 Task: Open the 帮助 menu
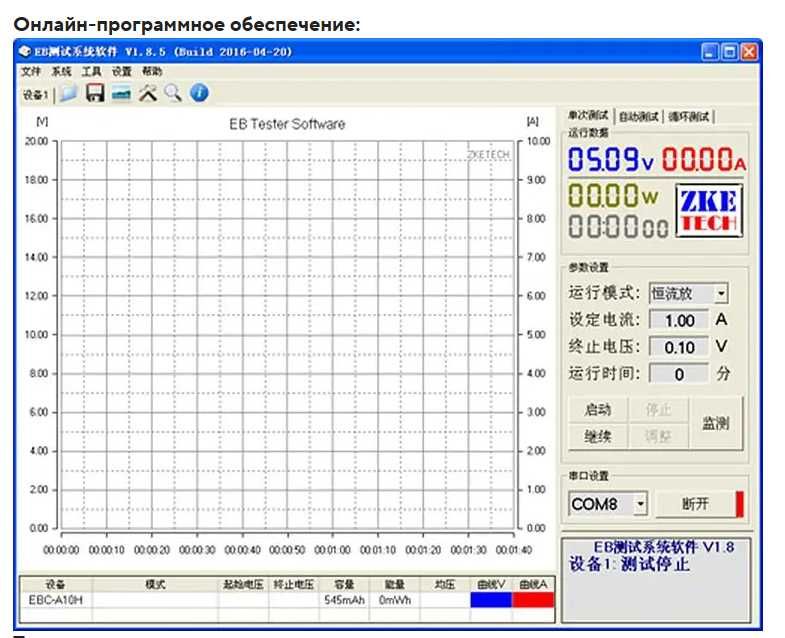(152, 72)
